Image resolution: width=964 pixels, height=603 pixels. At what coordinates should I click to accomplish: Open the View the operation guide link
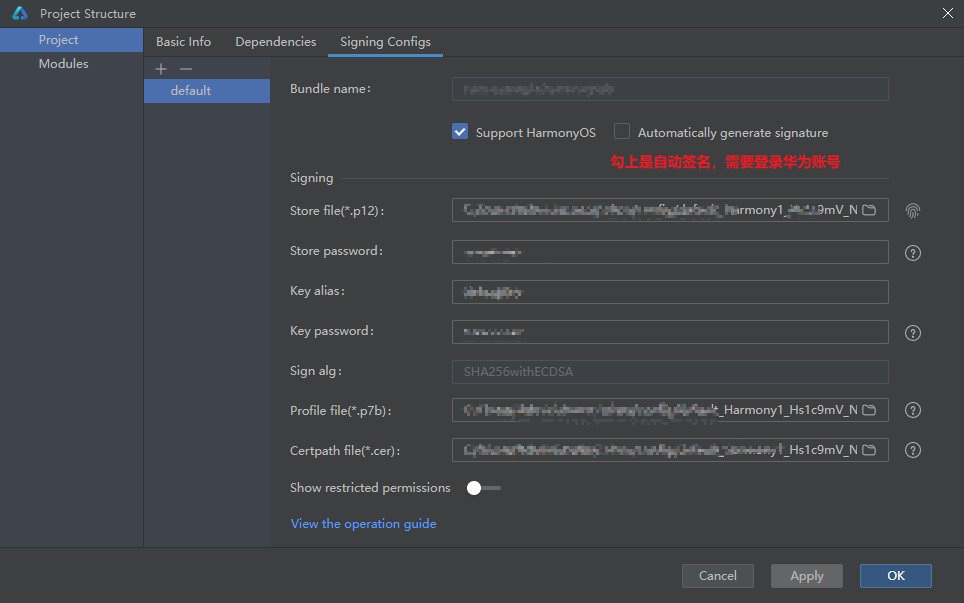tap(363, 524)
